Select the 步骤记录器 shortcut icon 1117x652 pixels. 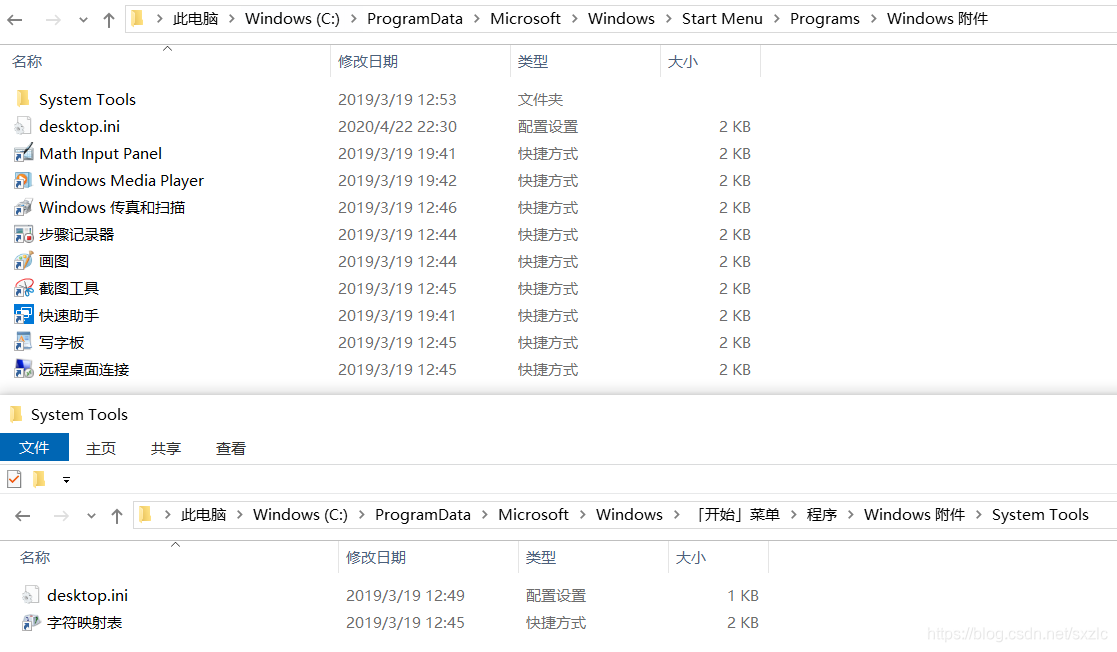pos(24,234)
